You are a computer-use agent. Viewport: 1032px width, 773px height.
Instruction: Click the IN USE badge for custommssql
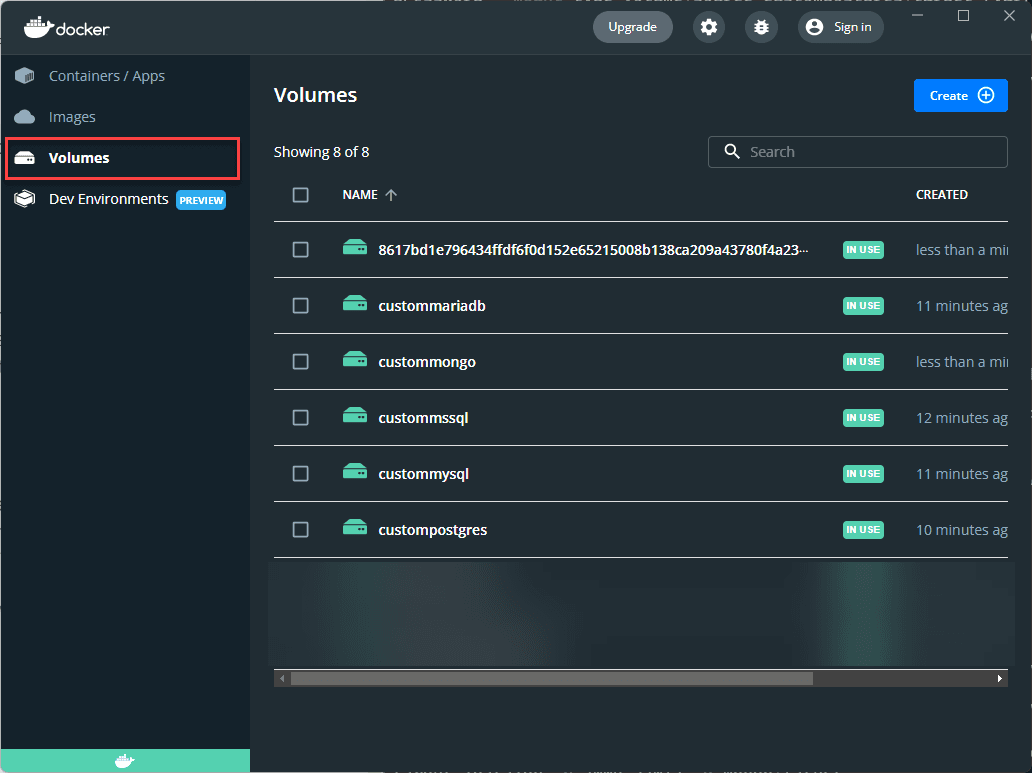tap(863, 417)
